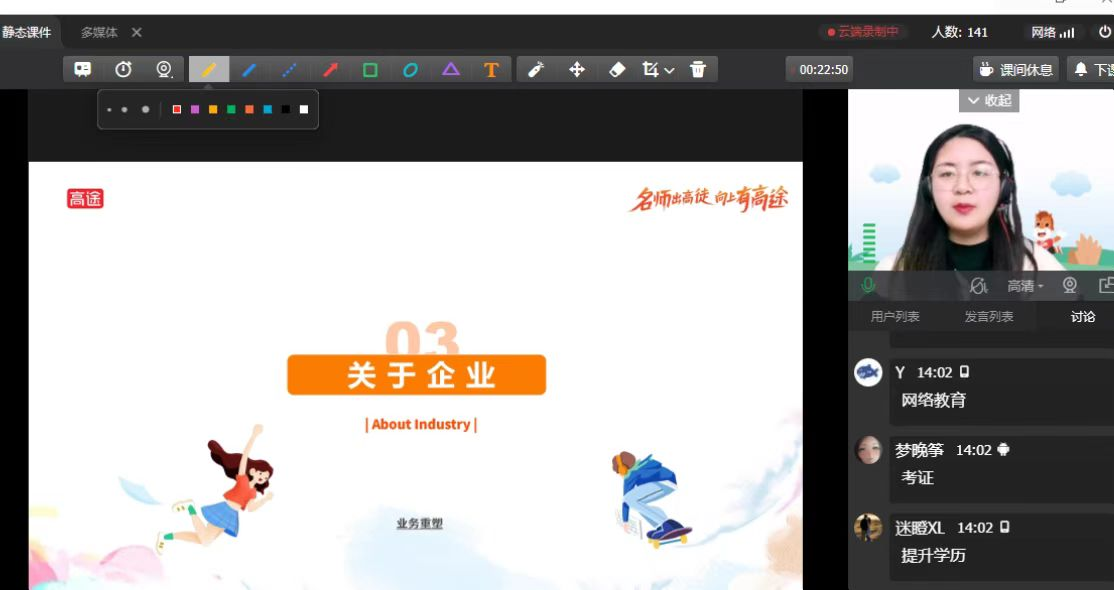The width and height of the screenshot is (1114, 590).
Task: Select the green rectangle shape tool
Action: pyautogui.click(x=370, y=70)
